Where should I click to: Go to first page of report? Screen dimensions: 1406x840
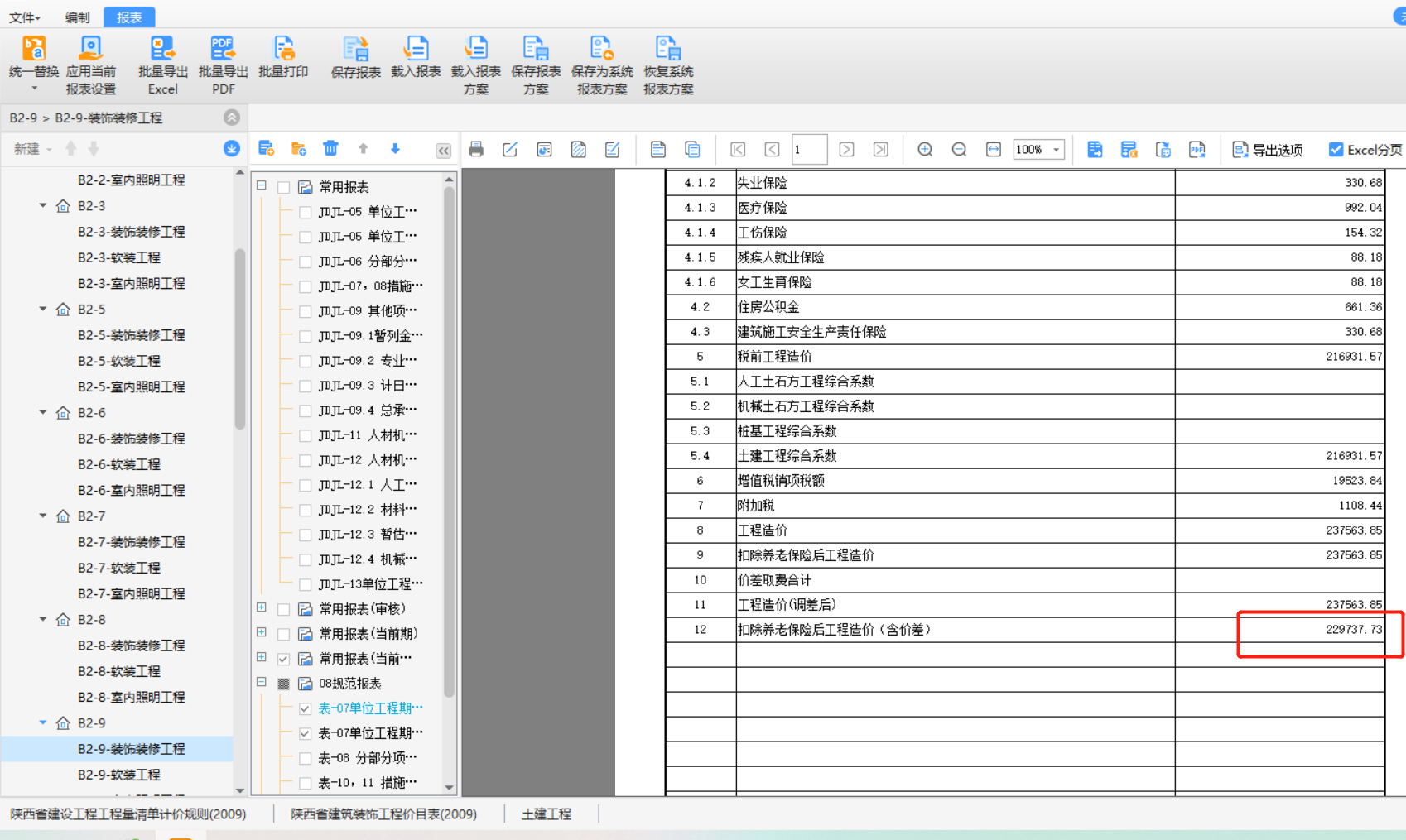pyautogui.click(x=738, y=150)
